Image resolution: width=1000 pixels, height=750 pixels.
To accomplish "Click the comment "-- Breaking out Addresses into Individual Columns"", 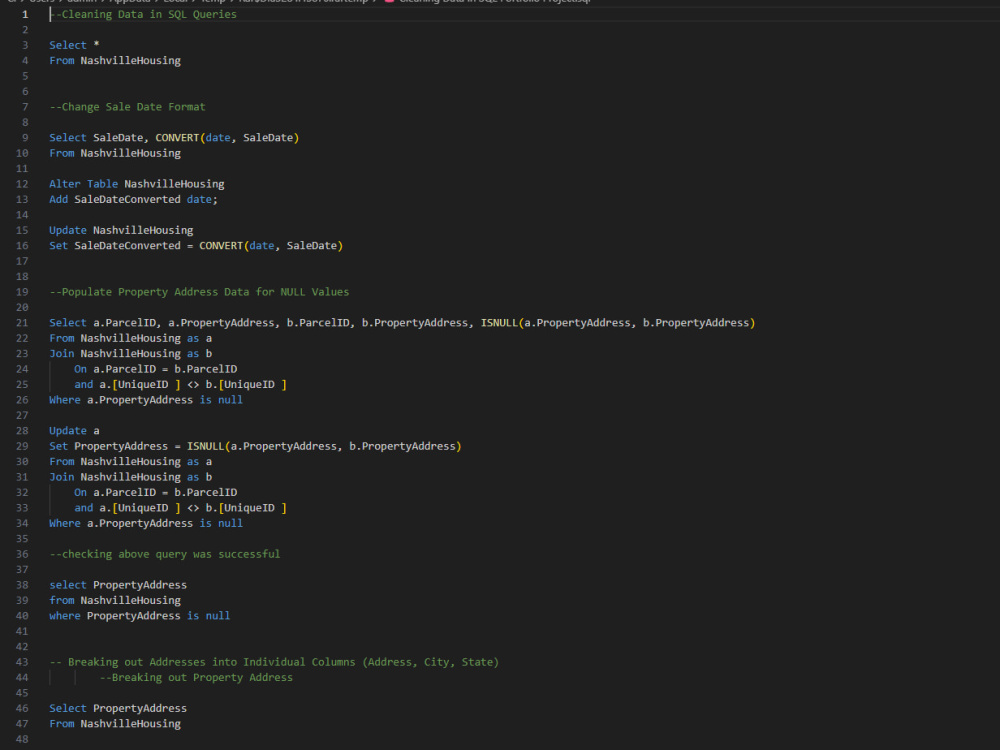I will click(x=274, y=663).
